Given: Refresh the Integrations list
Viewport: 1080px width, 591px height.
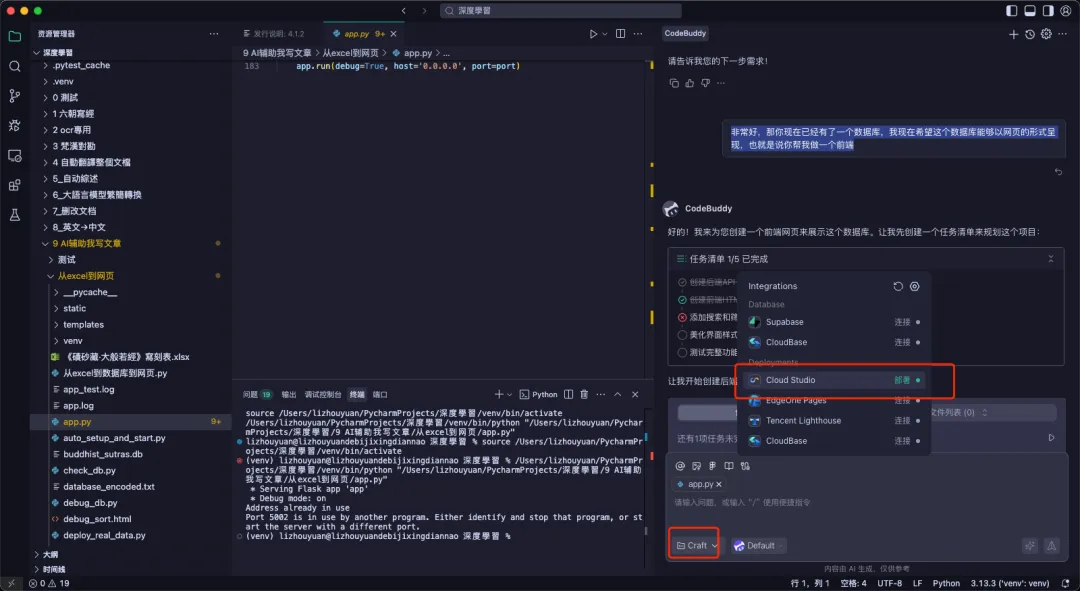Looking at the screenshot, I should [897, 287].
